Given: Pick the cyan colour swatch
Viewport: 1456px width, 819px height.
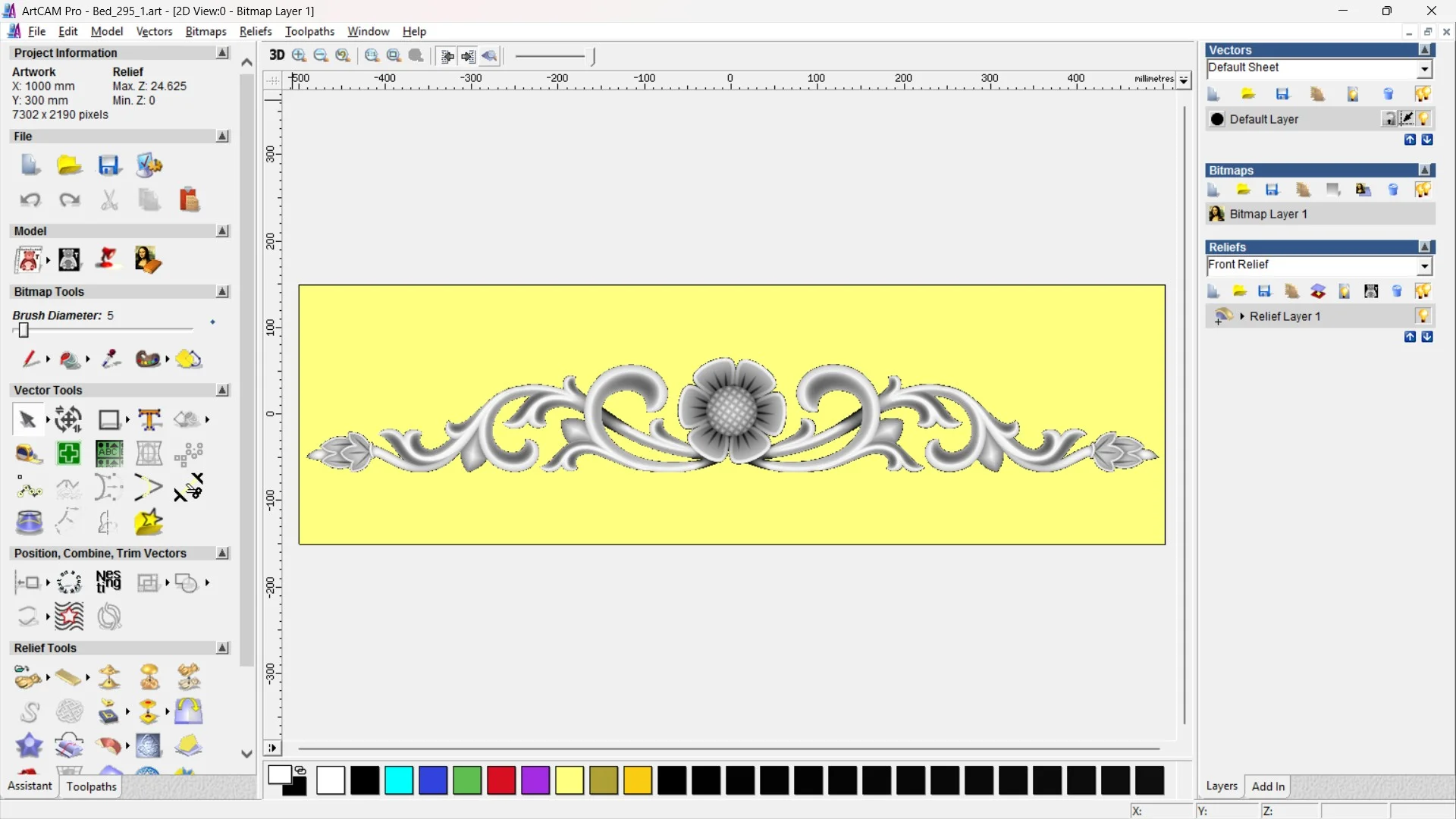Looking at the screenshot, I should coord(399,780).
